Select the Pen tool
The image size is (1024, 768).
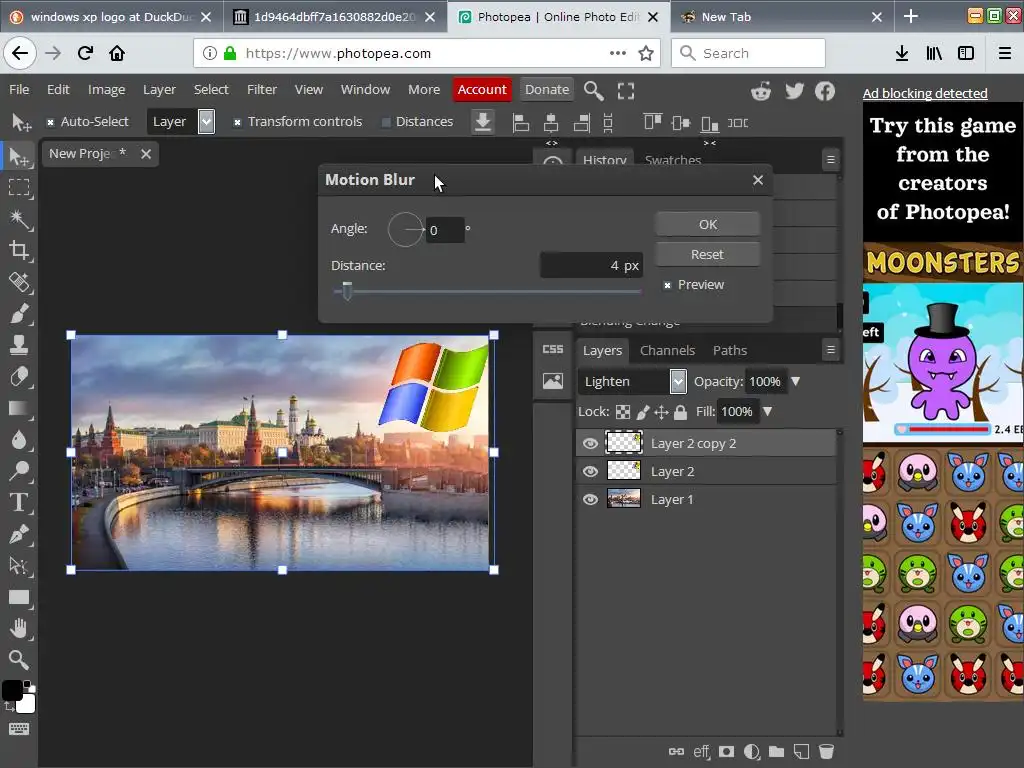click(x=19, y=534)
